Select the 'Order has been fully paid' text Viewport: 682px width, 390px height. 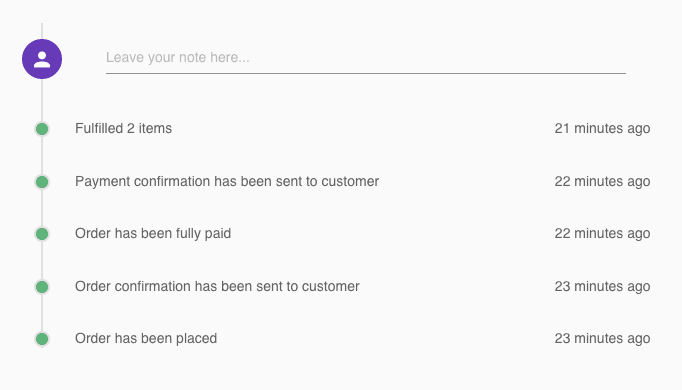[153, 233]
